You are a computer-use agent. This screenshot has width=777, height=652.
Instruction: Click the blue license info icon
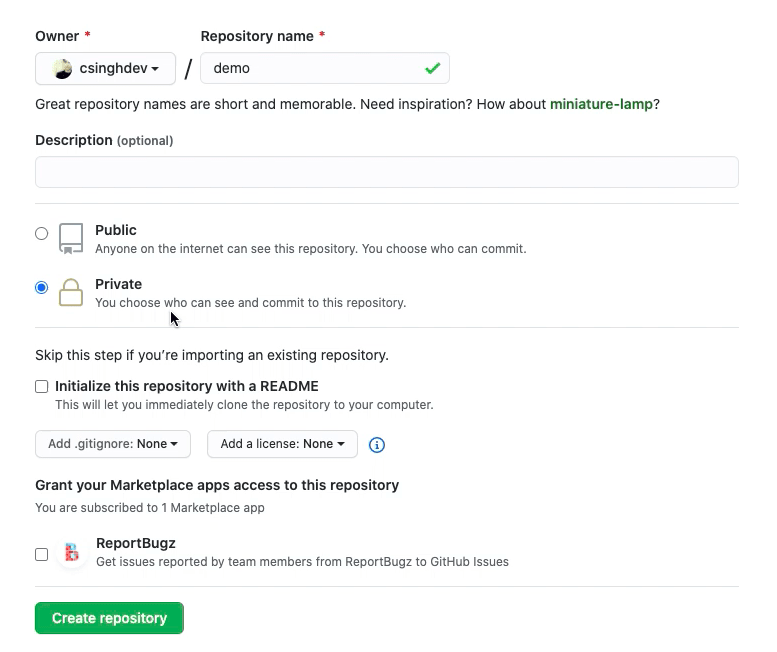[x=377, y=445]
